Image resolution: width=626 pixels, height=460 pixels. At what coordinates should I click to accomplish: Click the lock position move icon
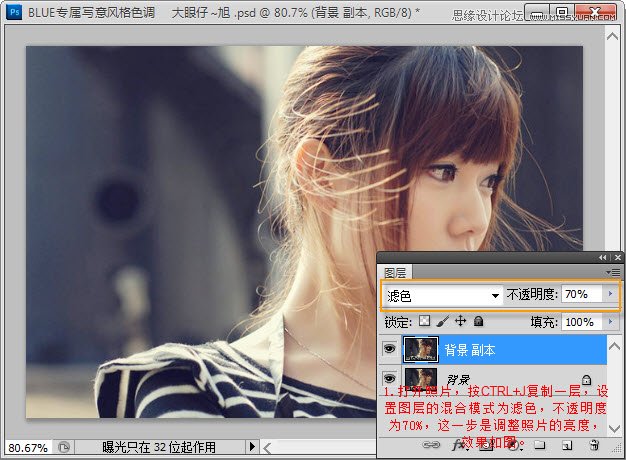pyautogui.click(x=460, y=322)
